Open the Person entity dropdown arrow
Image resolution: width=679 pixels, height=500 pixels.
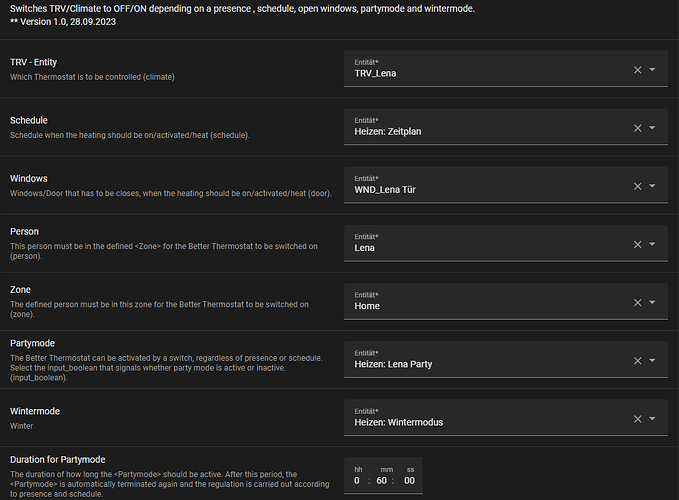[x=652, y=244]
